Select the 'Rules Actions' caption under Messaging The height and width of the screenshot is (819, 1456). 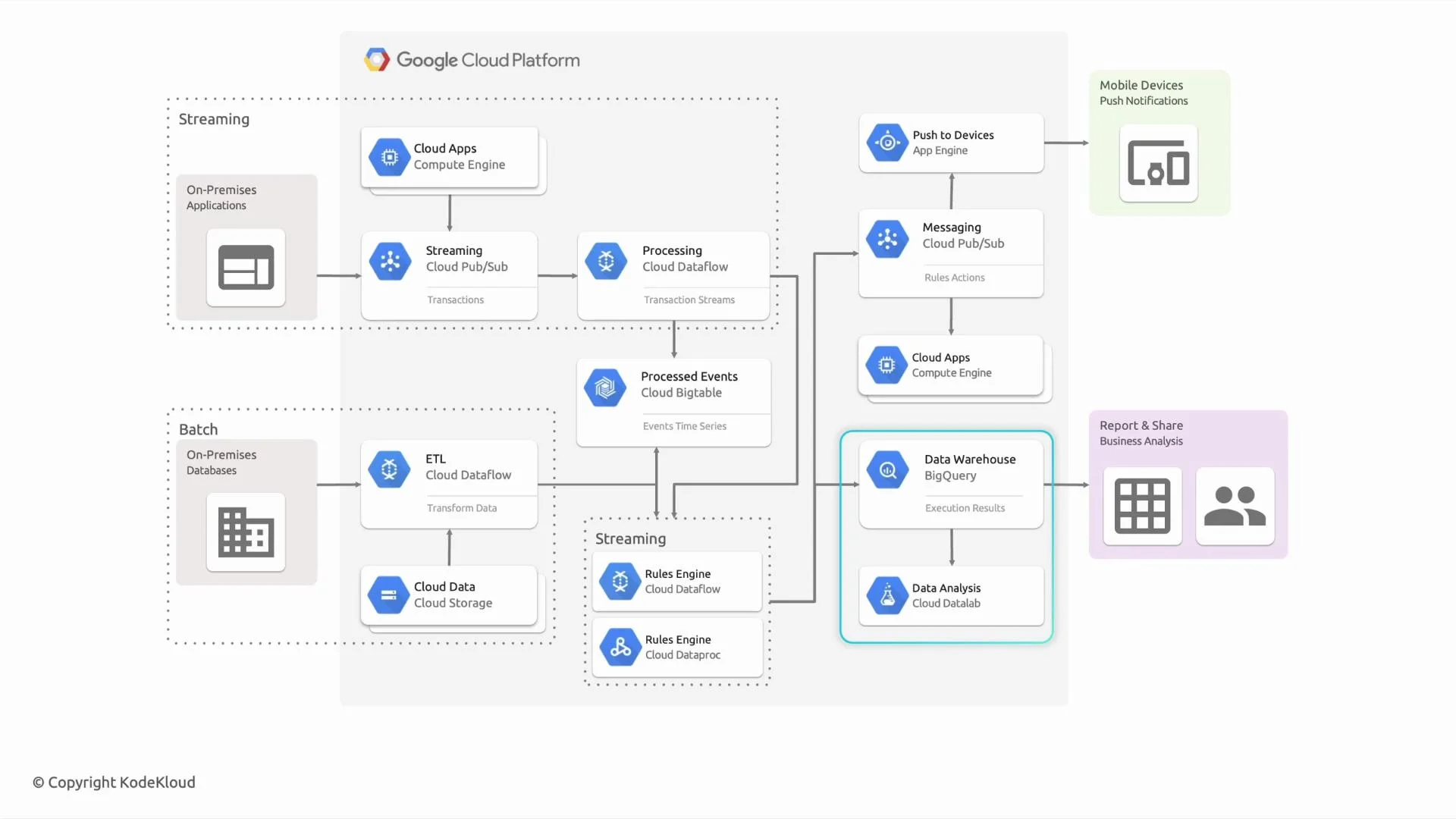point(954,278)
